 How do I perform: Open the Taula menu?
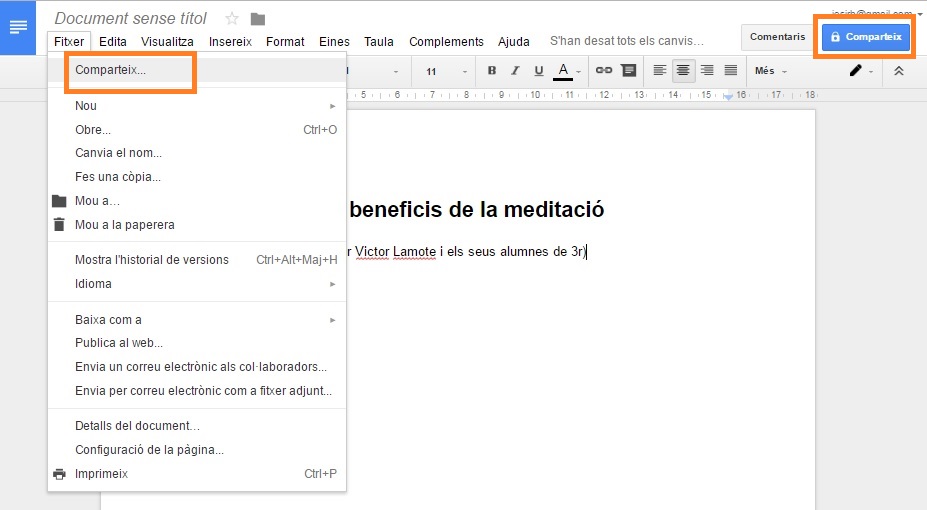[379, 42]
